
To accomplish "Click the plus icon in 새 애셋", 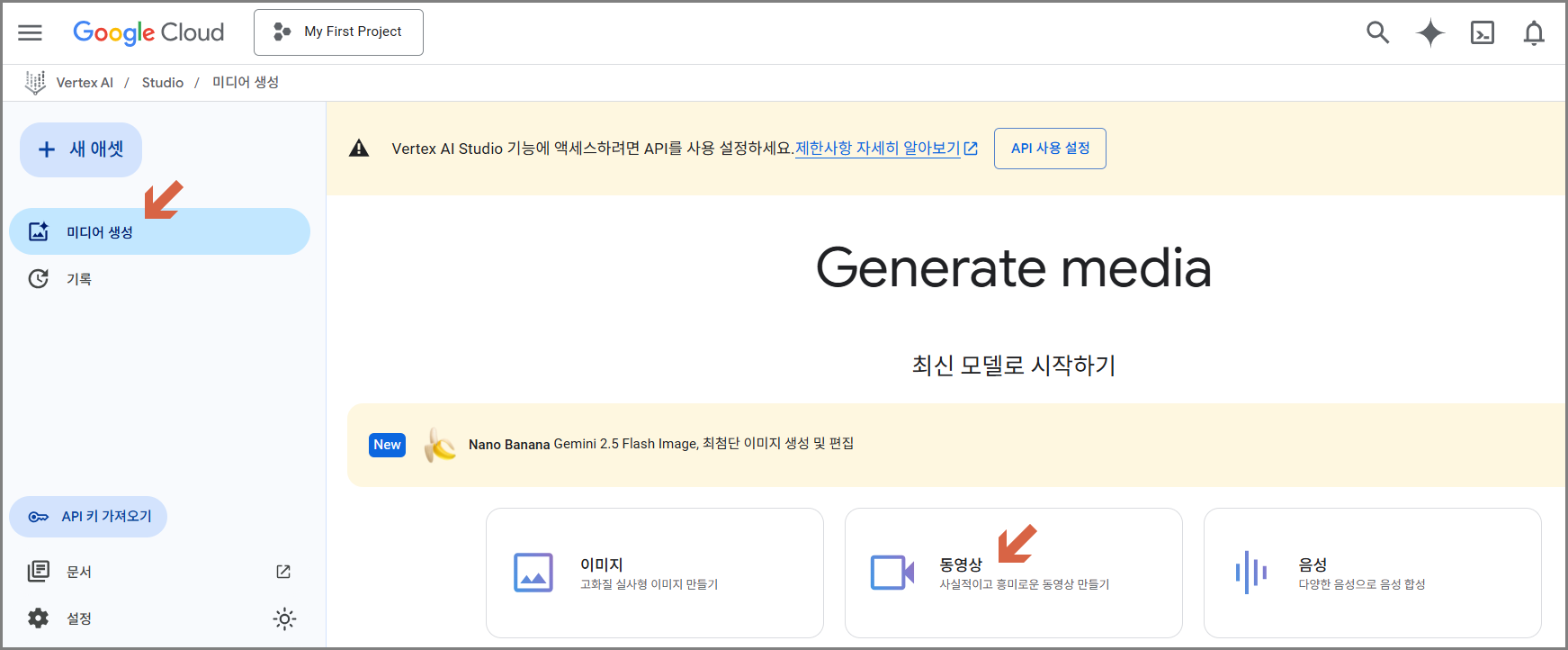I will click(x=47, y=149).
